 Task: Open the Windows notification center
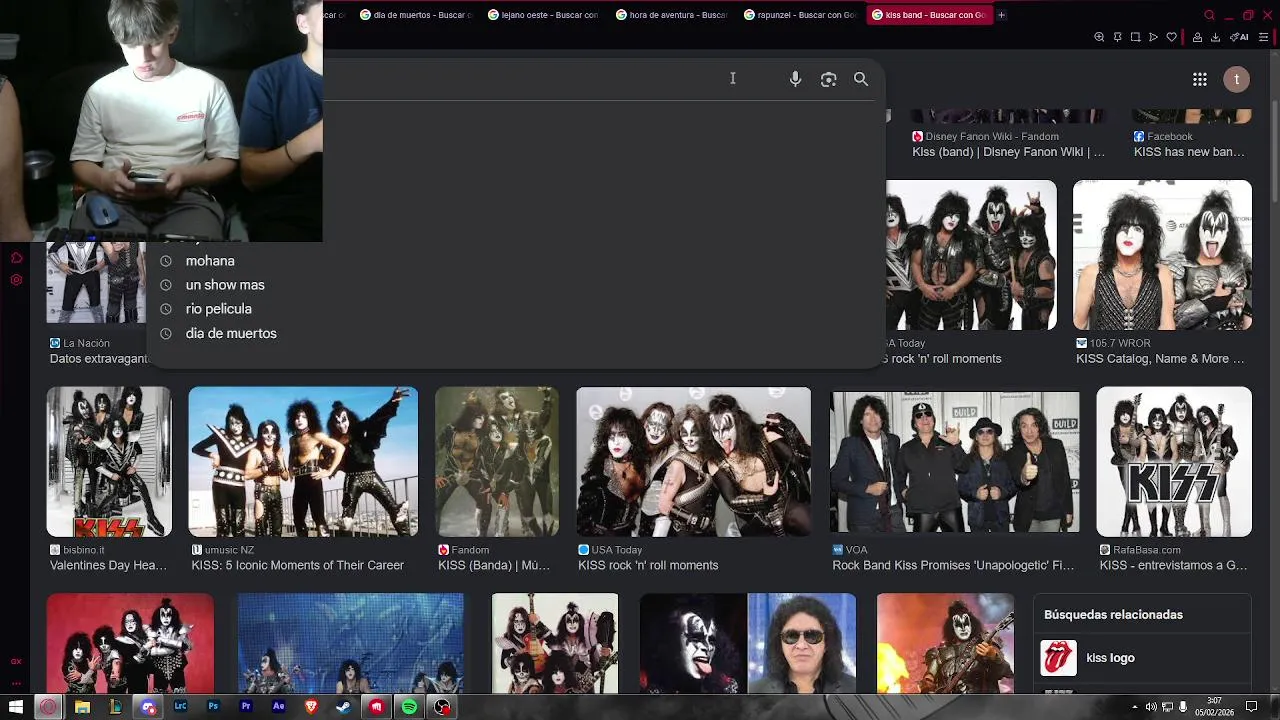pos(1251,707)
